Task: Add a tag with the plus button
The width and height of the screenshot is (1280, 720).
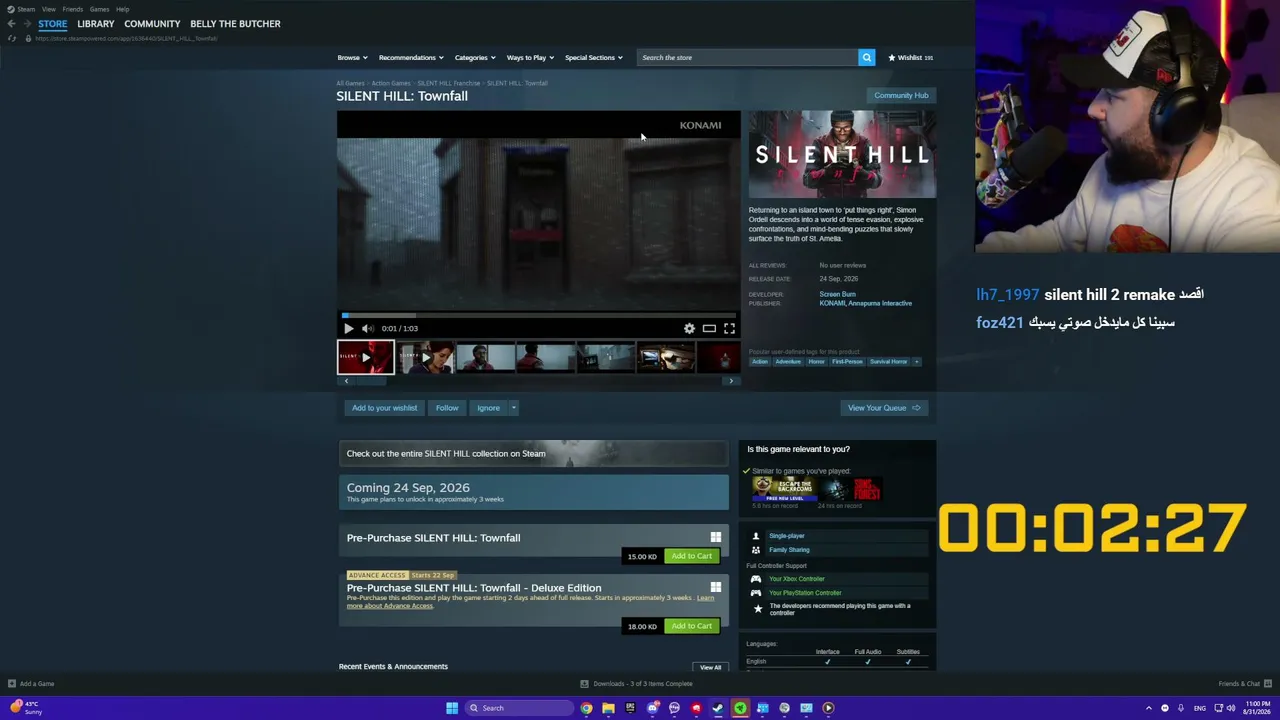Action: pyautogui.click(x=916, y=362)
